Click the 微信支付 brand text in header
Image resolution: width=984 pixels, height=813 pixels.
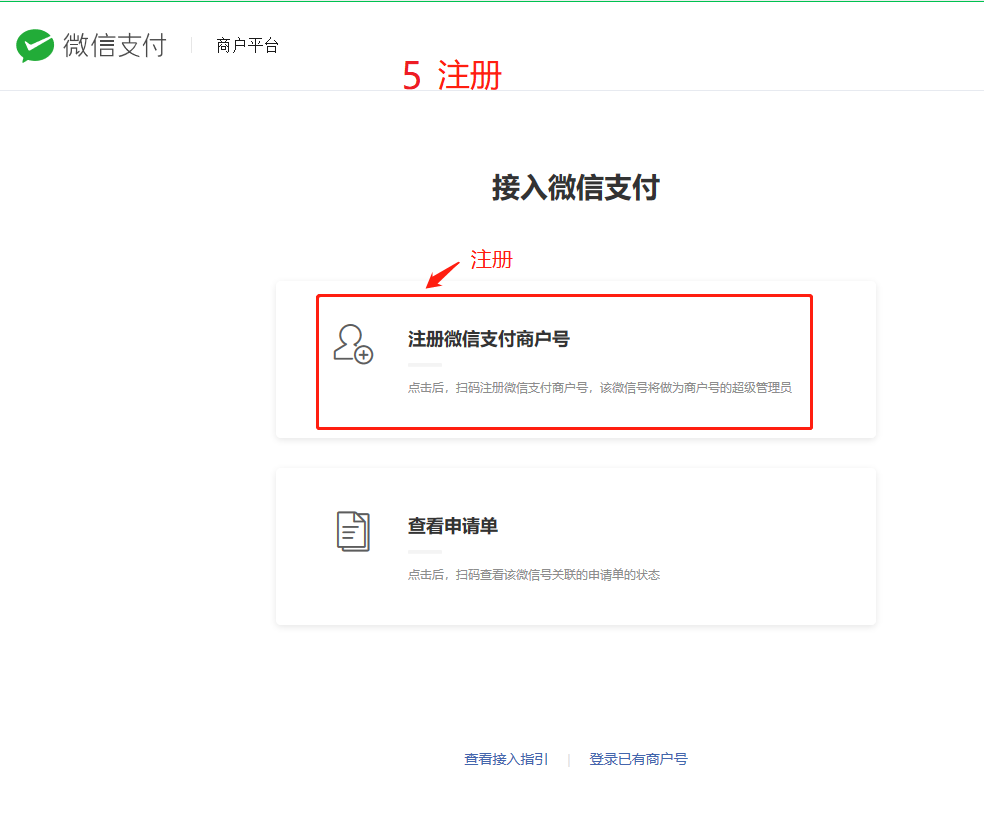point(114,46)
